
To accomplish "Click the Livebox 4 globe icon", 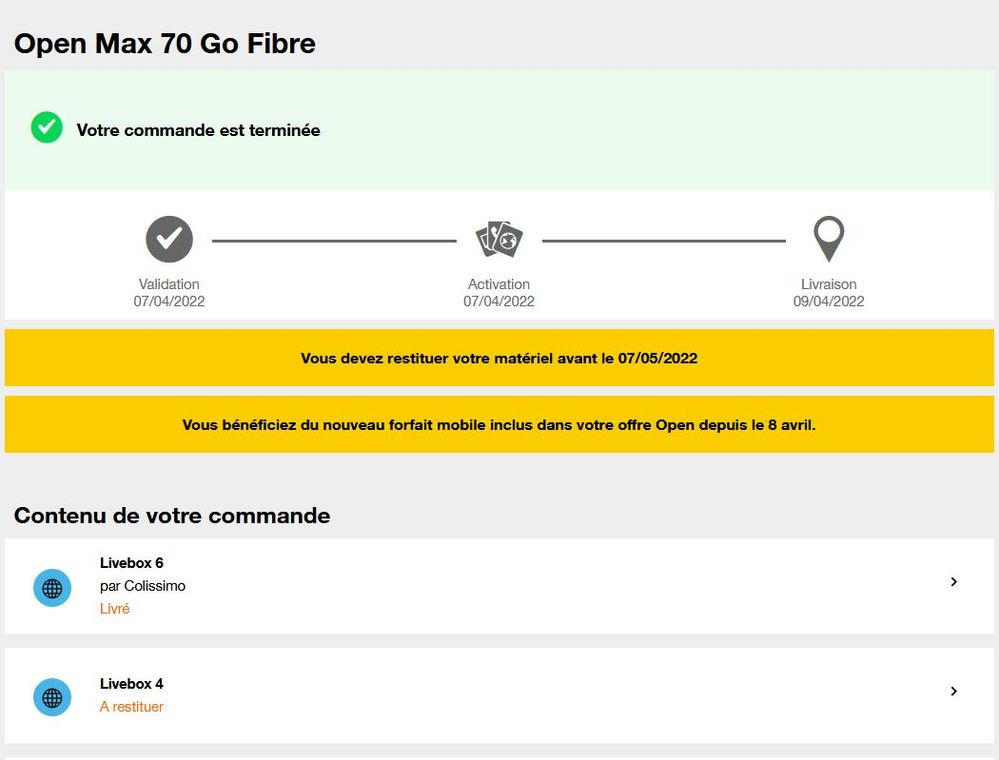I will 52,697.
